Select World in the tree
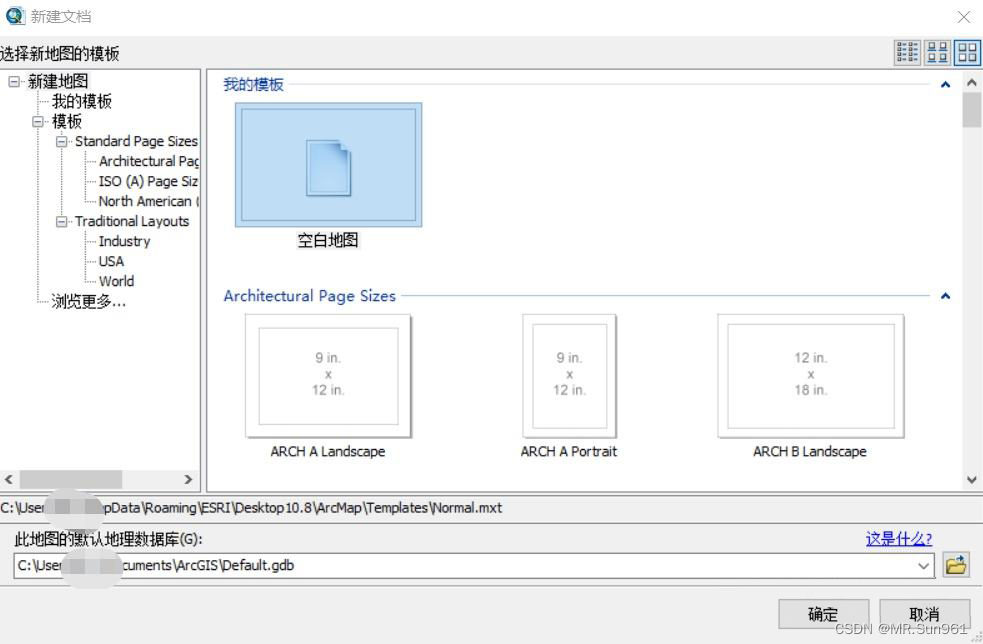This screenshot has height=644, width=983. [x=116, y=282]
